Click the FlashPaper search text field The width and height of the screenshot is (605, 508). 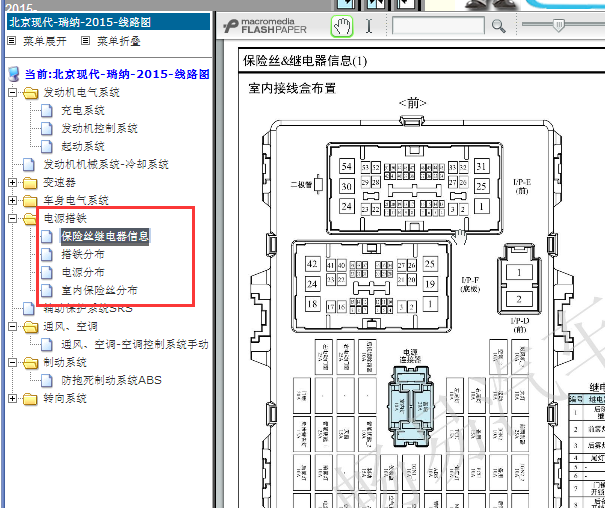click(x=438, y=26)
